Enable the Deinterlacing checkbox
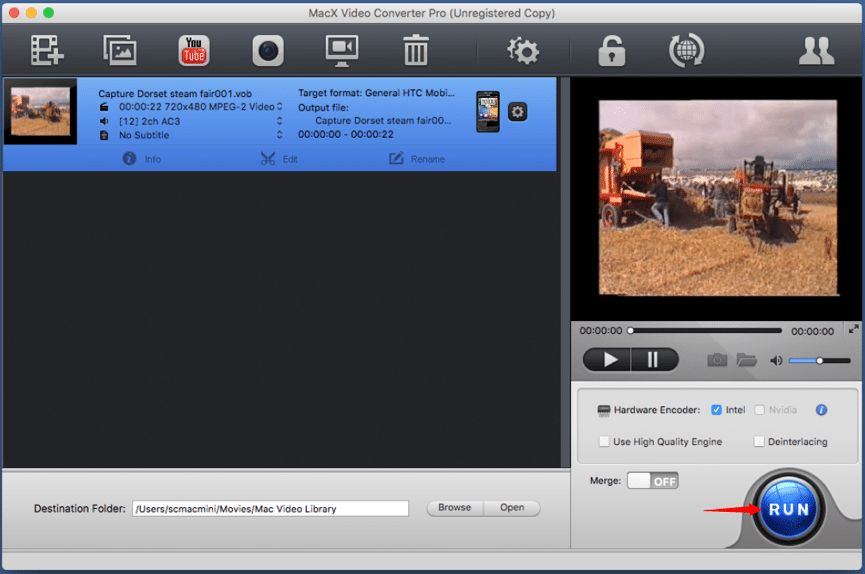The height and width of the screenshot is (574, 865). point(759,442)
